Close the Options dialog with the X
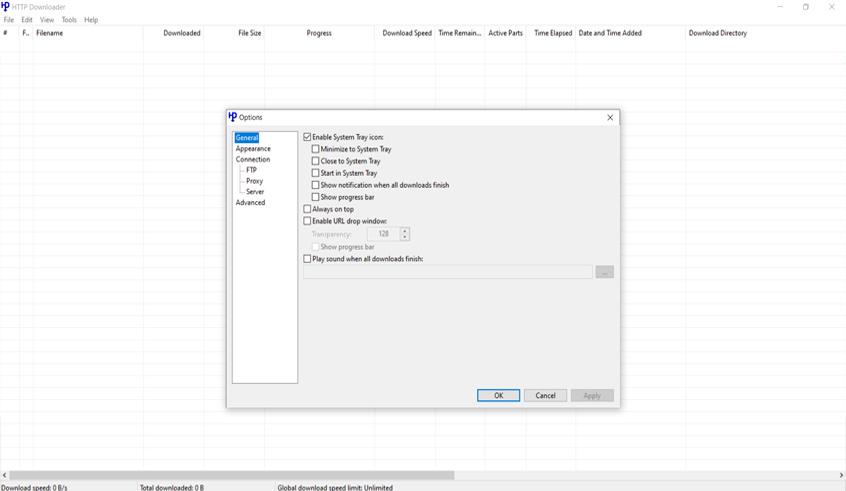 tap(610, 117)
